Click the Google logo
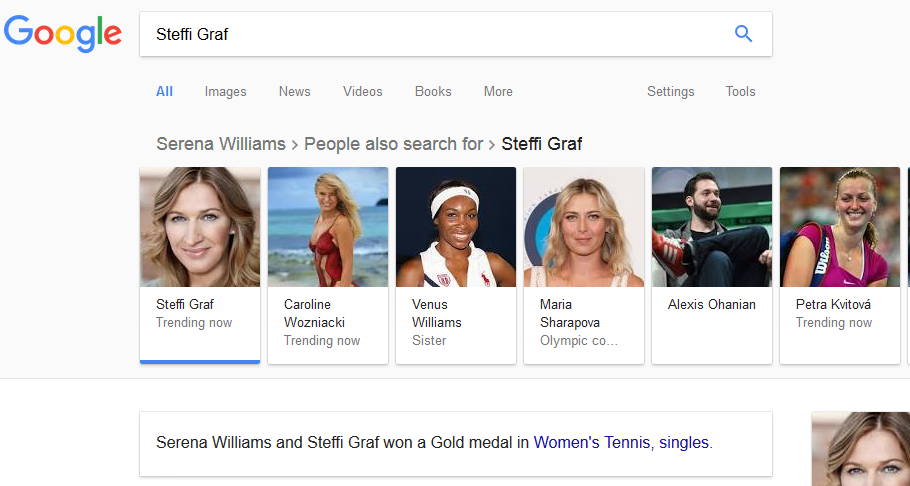This screenshot has width=910, height=486. [x=63, y=34]
